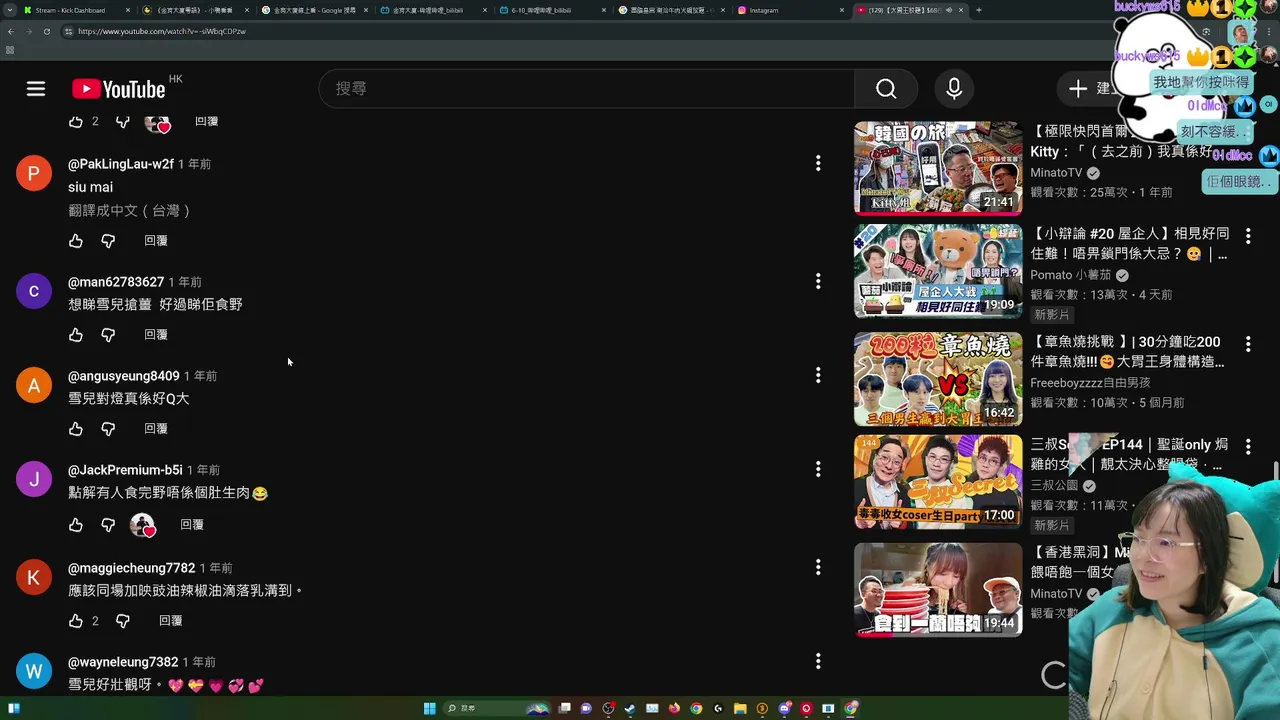Click the Create button in YouTube header
Screen dimensions: 1280x720
tap(1090, 89)
